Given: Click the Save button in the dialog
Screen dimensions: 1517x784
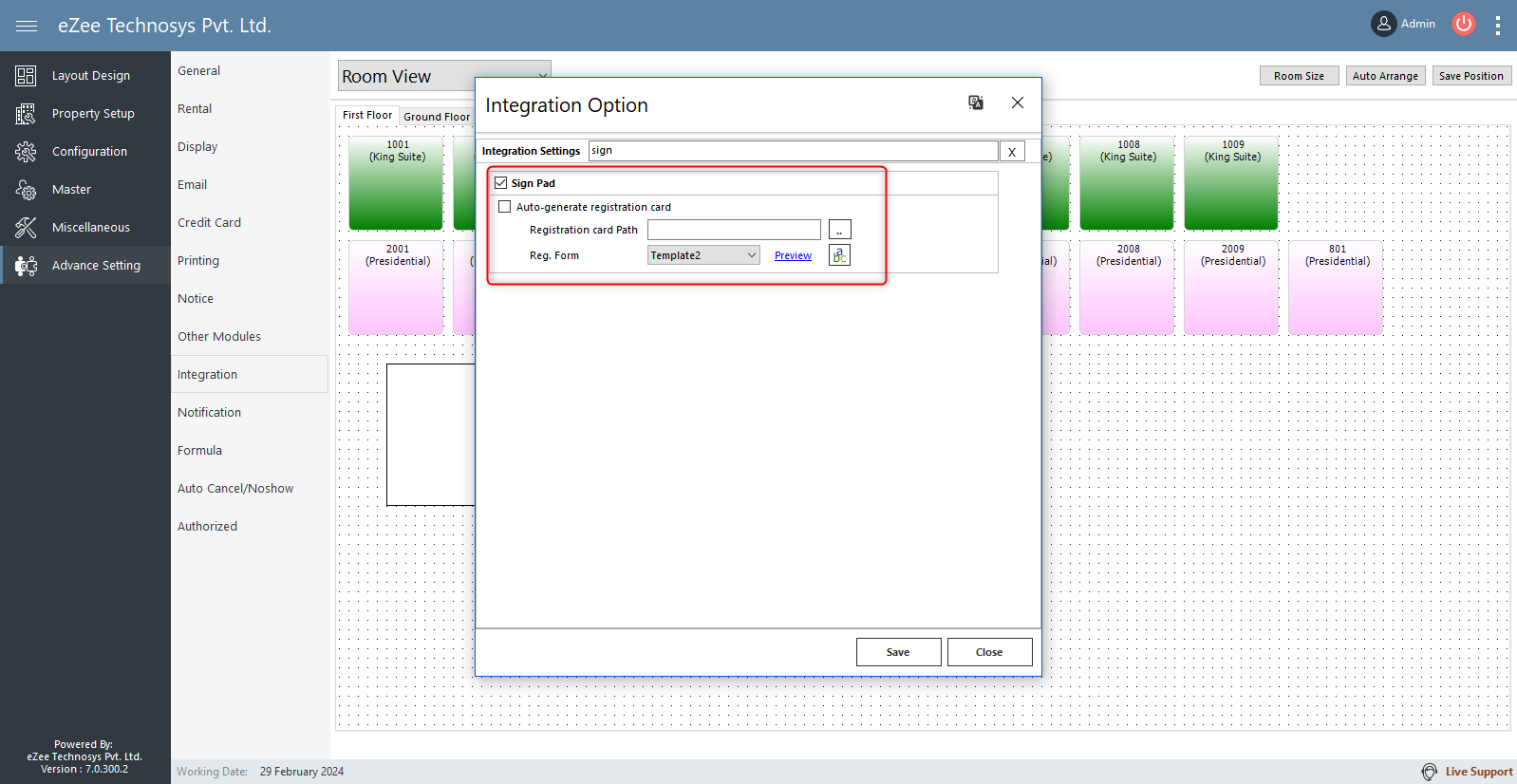Looking at the screenshot, I should point(898,652).
